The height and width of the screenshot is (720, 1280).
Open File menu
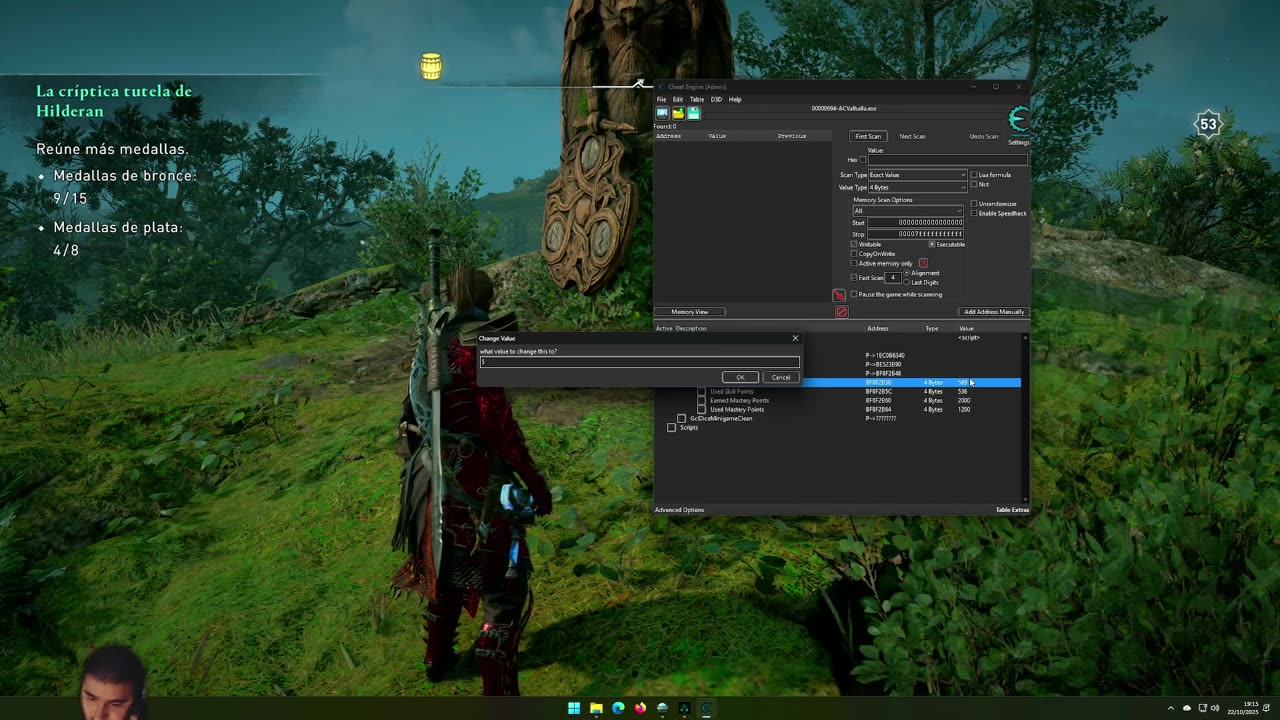click(x=661, y=100)
